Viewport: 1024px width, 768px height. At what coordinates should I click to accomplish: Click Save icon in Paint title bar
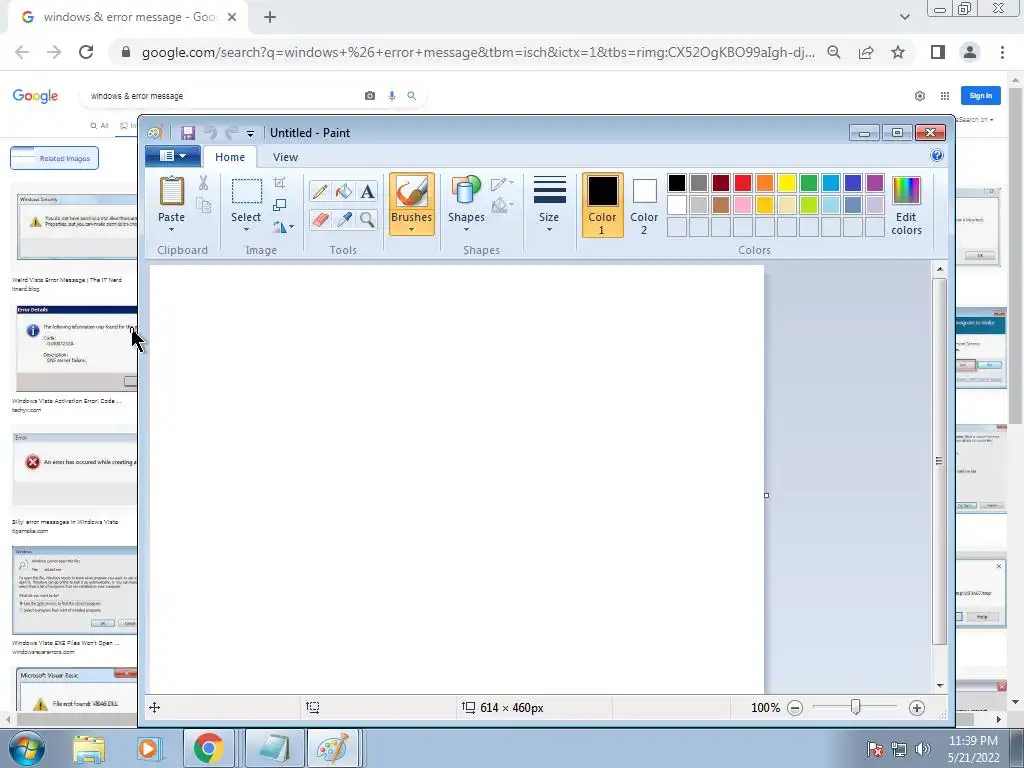188,133
